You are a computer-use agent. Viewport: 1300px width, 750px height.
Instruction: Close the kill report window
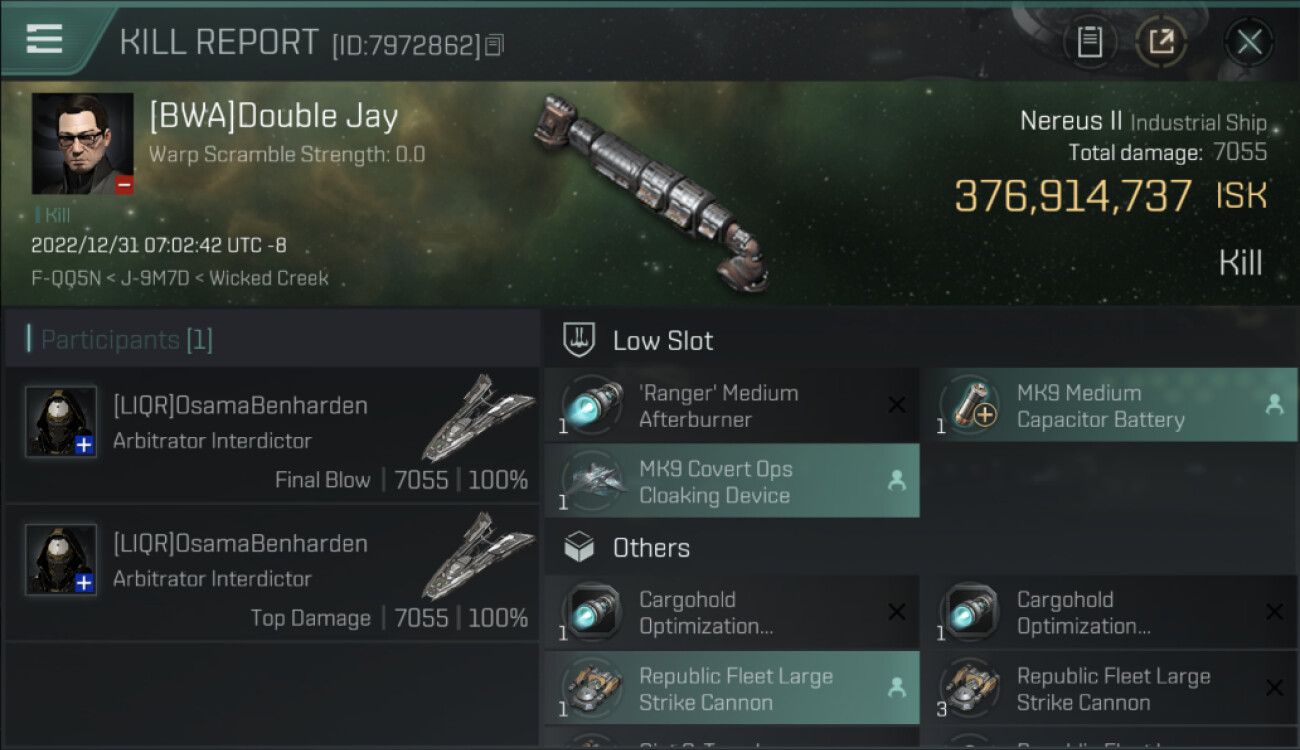point(1249,42)
